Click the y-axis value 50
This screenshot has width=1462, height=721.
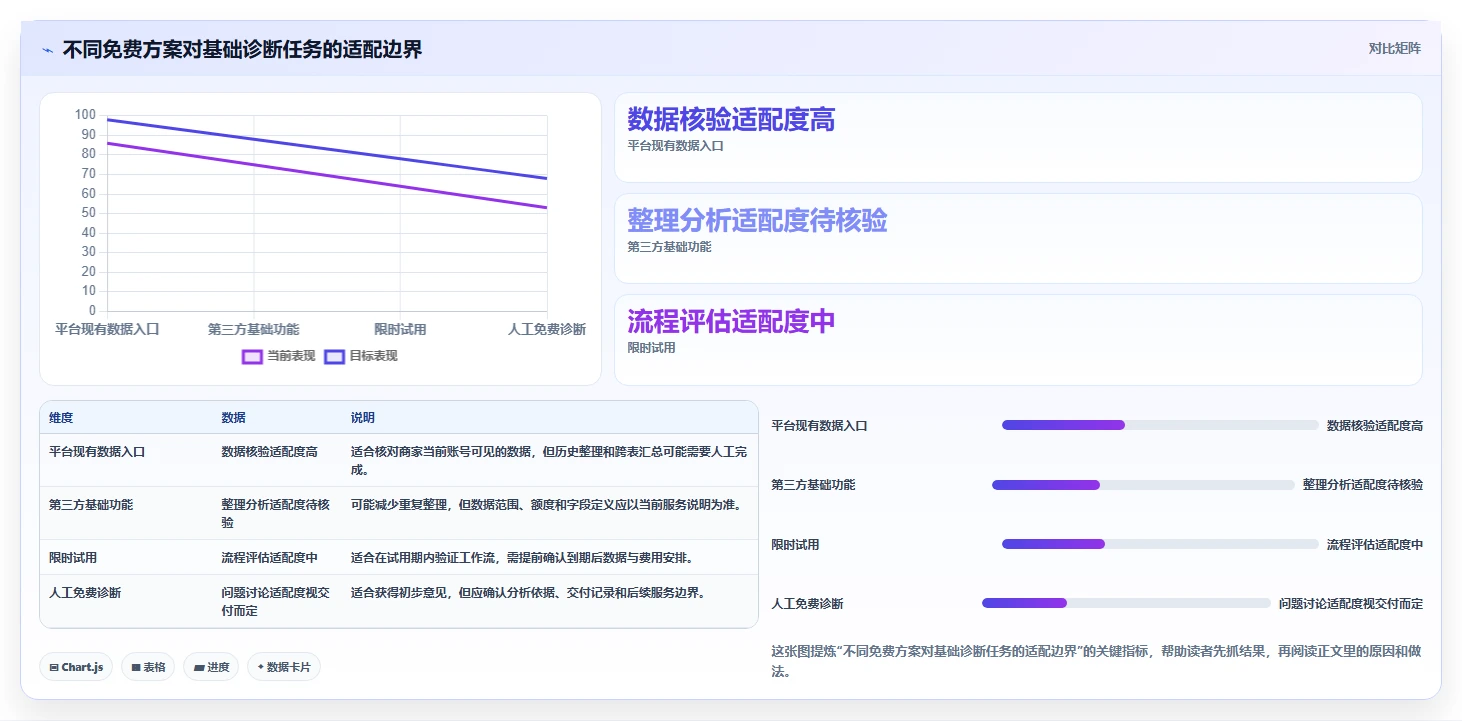point(89,213)
